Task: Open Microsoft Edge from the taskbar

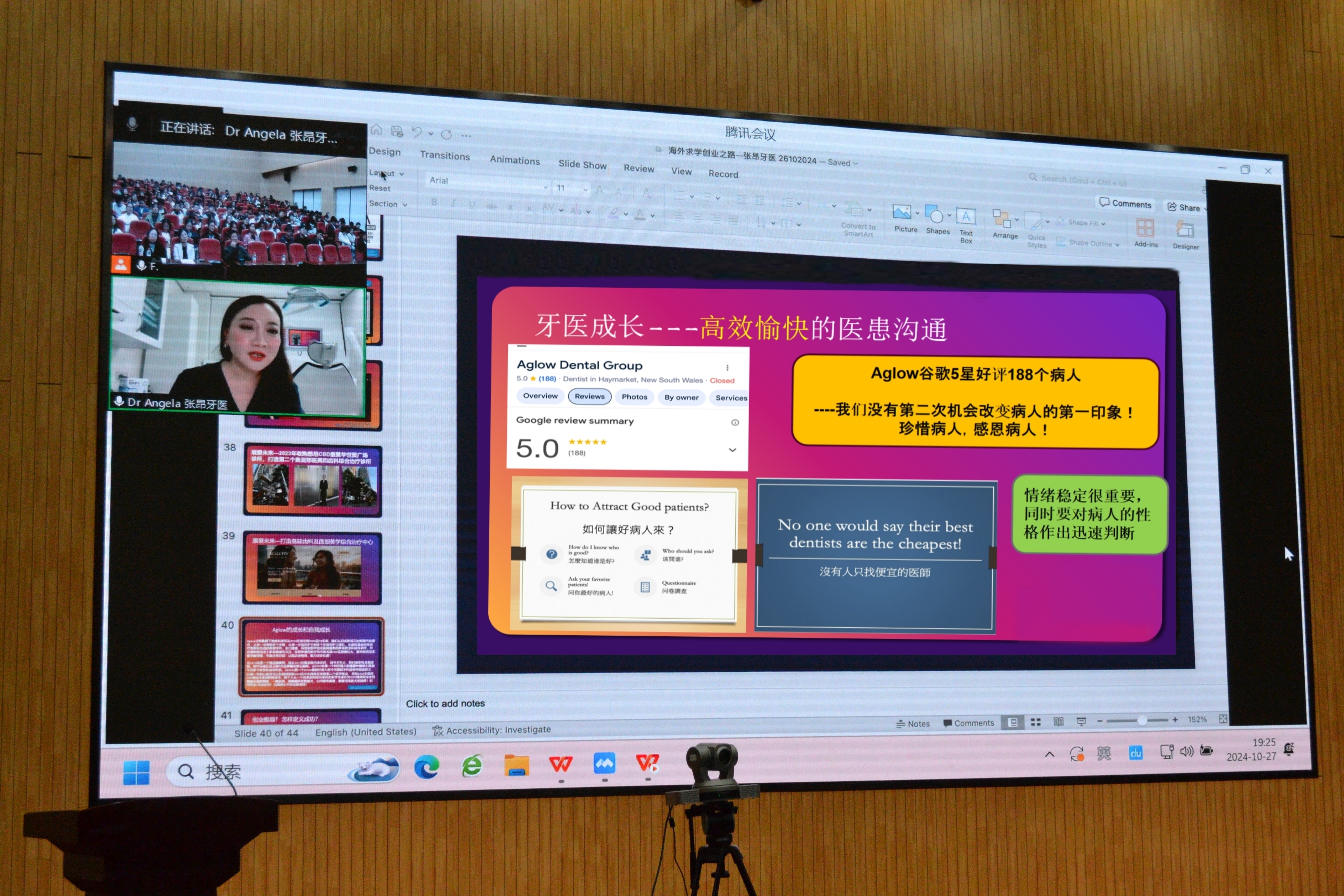Action: 426,767
